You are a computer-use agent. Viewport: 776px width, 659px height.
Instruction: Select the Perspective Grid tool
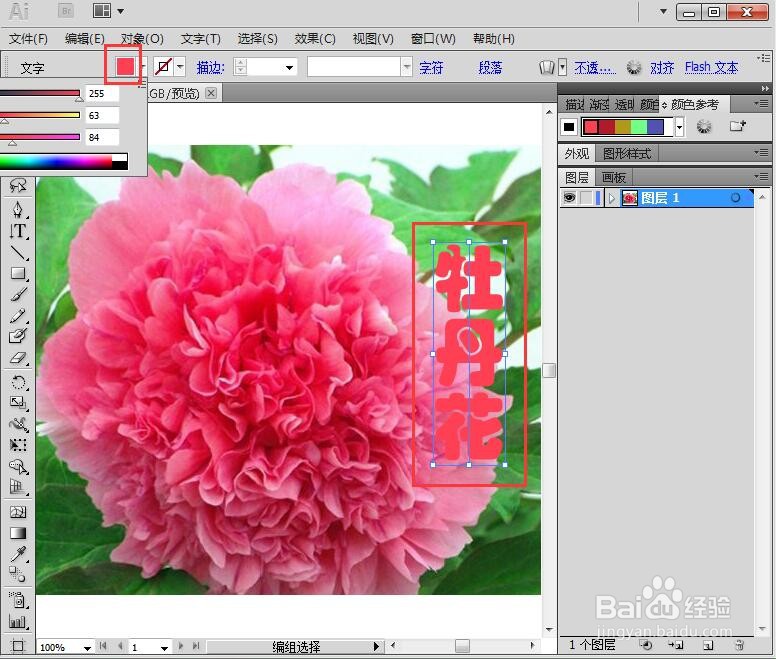(x=18, y=487)
